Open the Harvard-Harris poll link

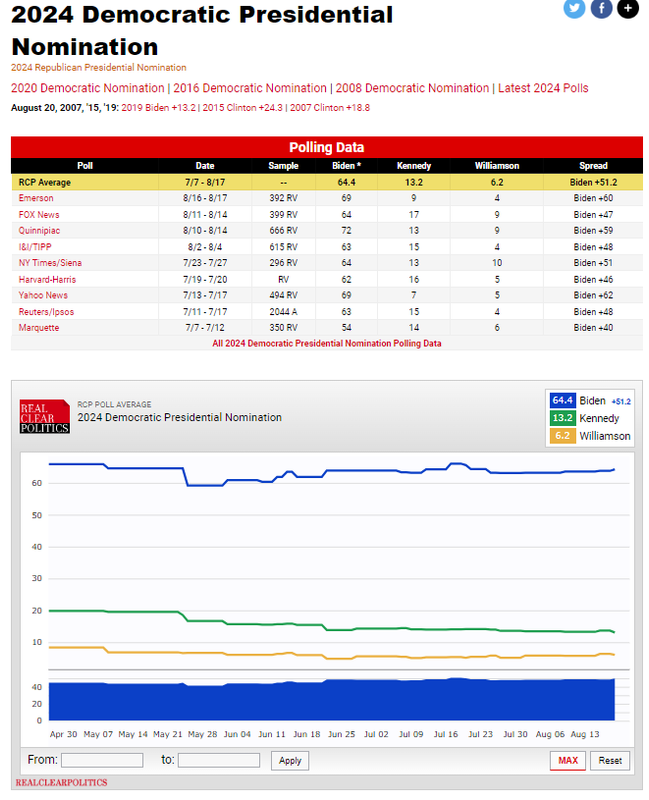[x=47, y=280]
